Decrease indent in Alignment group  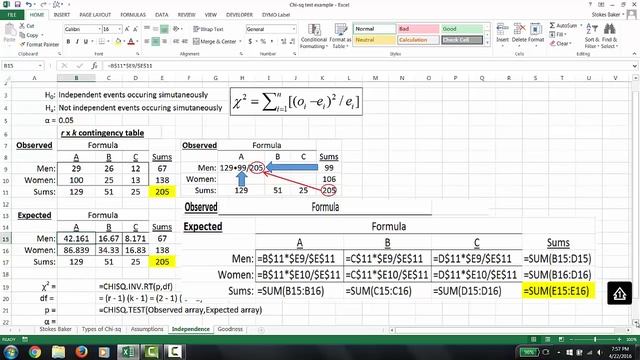pyautogui.click(x=176, y=41)
